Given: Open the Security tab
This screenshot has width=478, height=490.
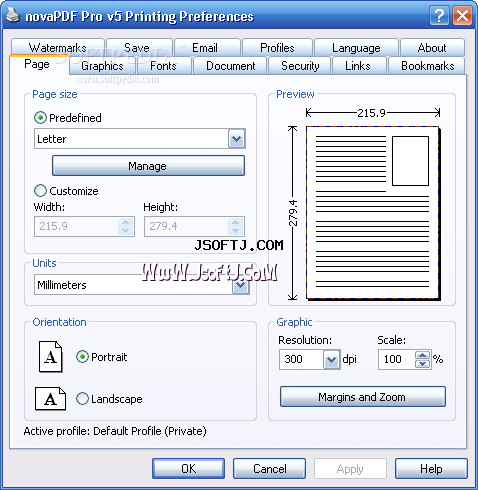Looking at the screenshot, I should pyautogui.click(x=300, y=66).
